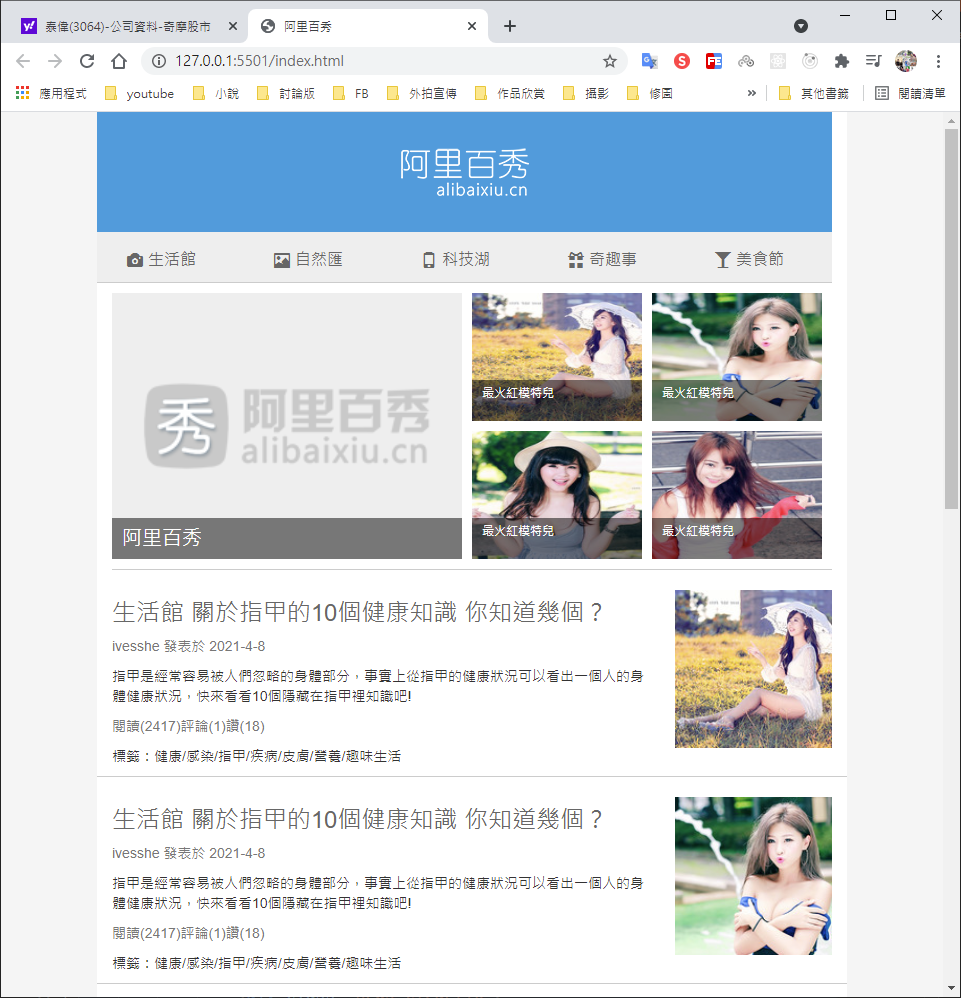Click the glass icon beside 美食節

(722, 260)
